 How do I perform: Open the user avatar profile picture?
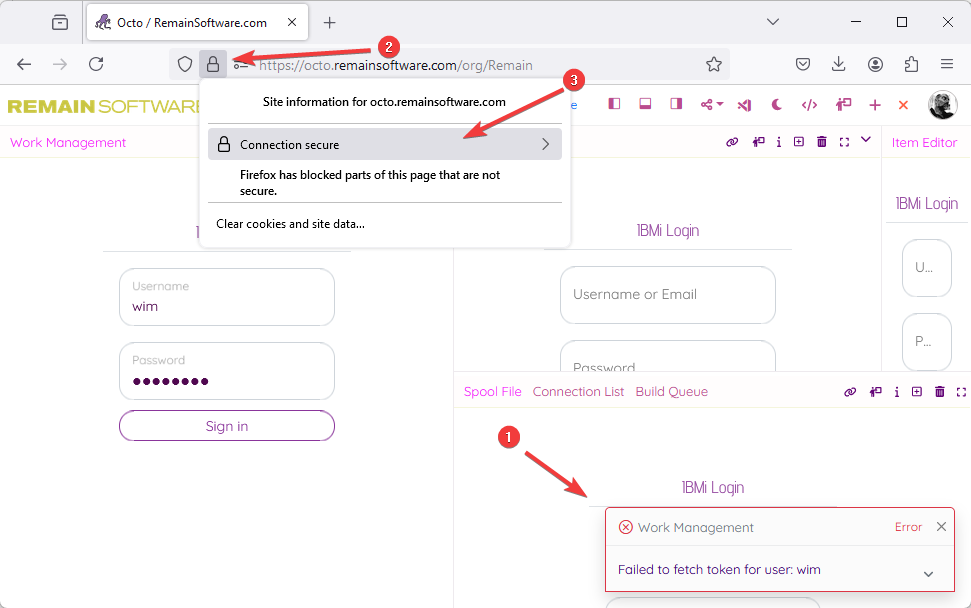(943, 105)
